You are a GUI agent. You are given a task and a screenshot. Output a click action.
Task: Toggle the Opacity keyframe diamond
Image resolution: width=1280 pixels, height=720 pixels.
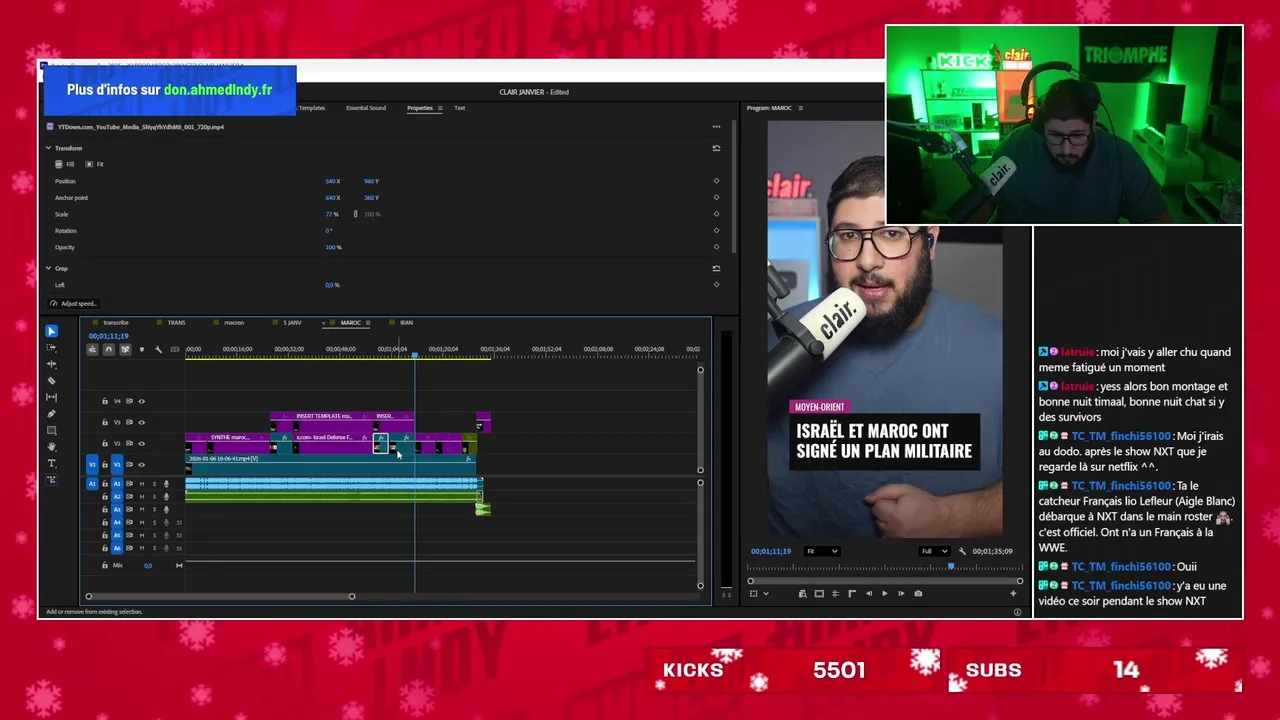point(716,247)
